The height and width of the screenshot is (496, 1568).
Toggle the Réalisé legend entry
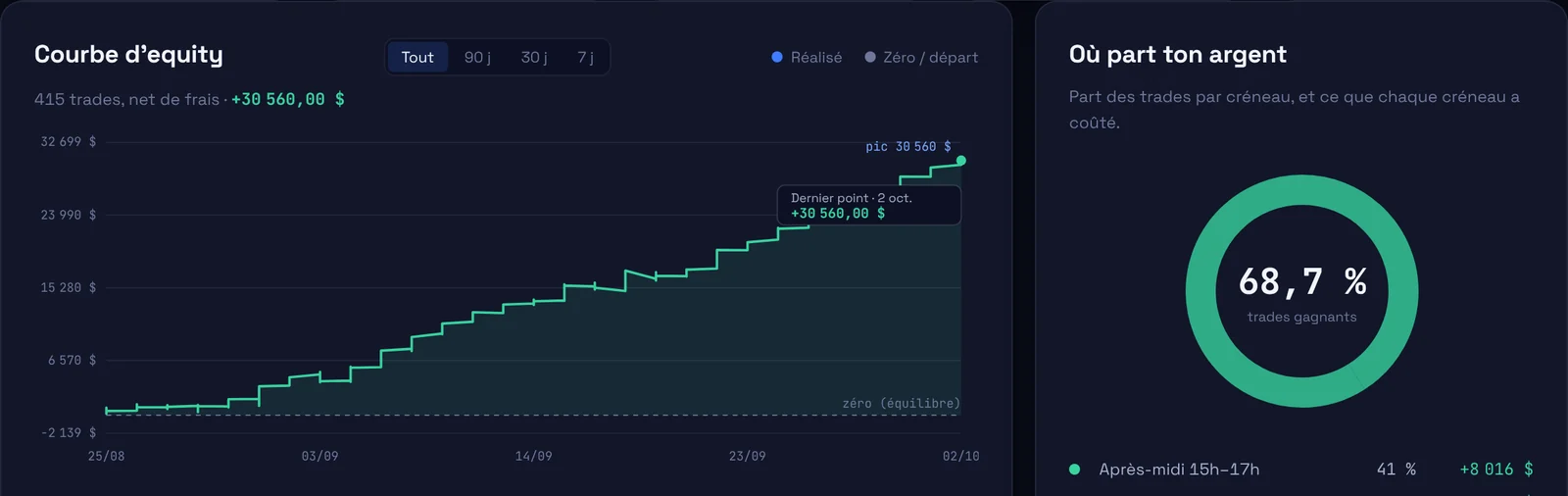(x=807, y=57)
